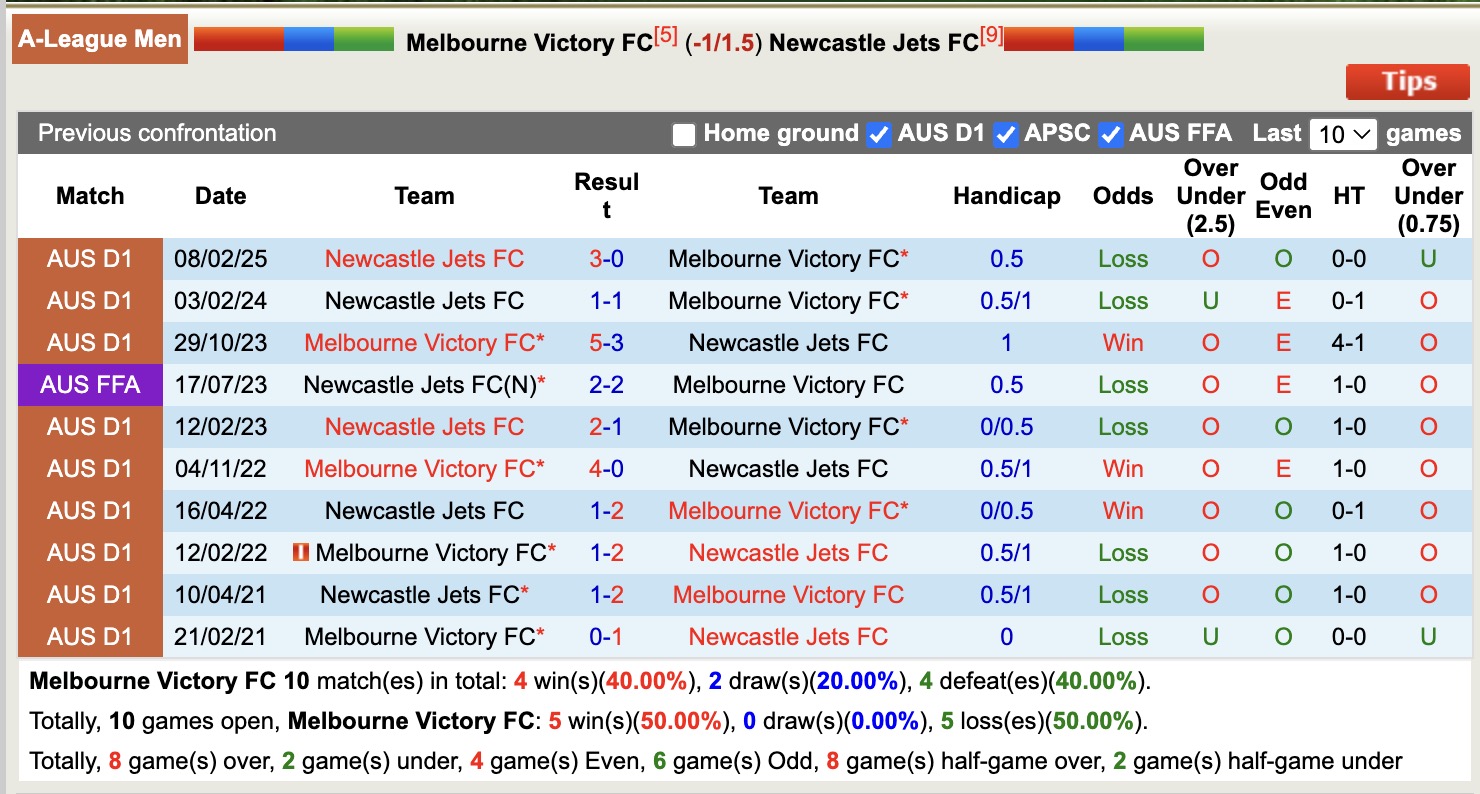
Task: Sort by the Handicap column header
Action: [1007, 196]
